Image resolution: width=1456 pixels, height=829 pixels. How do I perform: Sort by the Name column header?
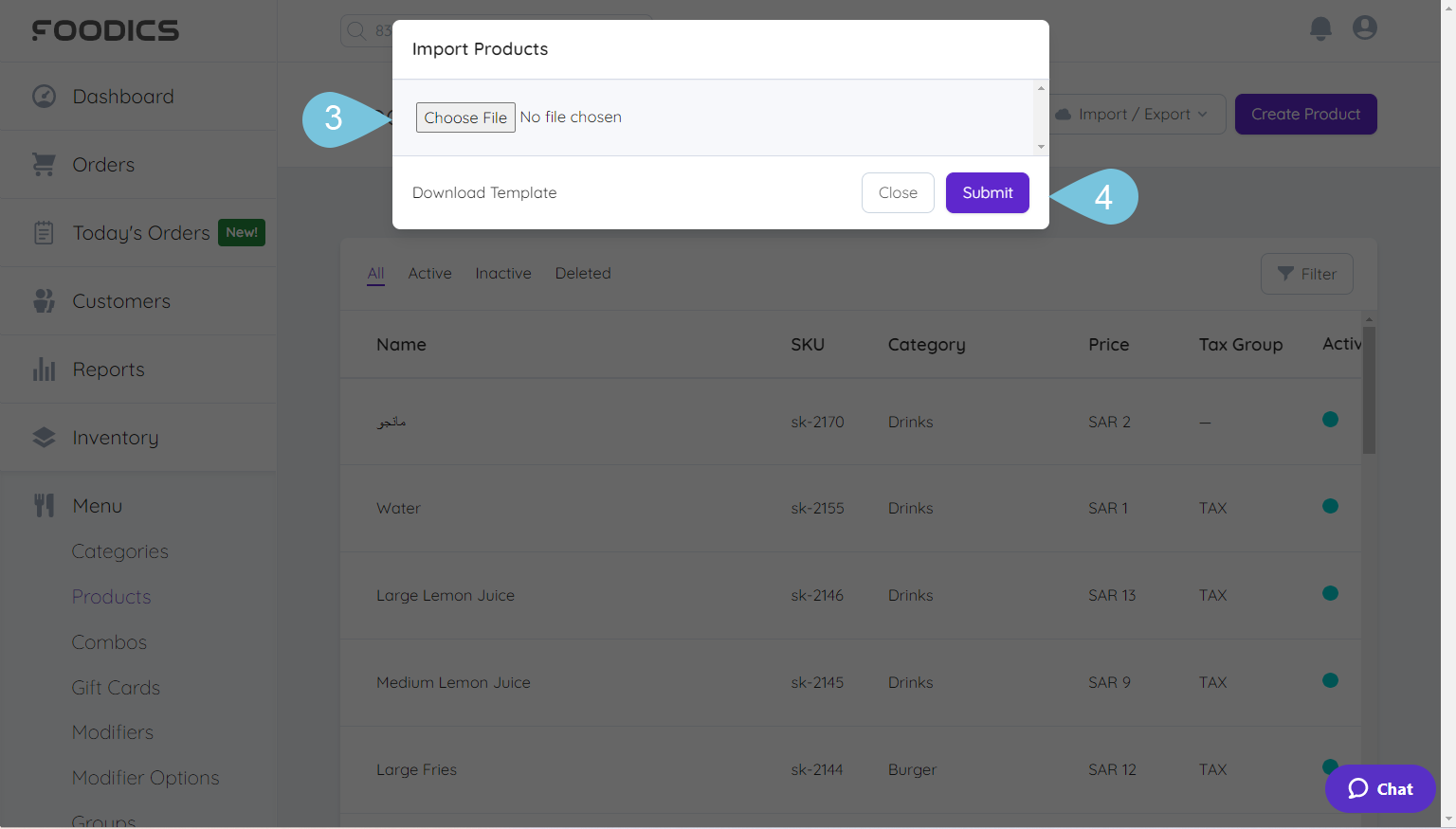[x=401, y=345]
